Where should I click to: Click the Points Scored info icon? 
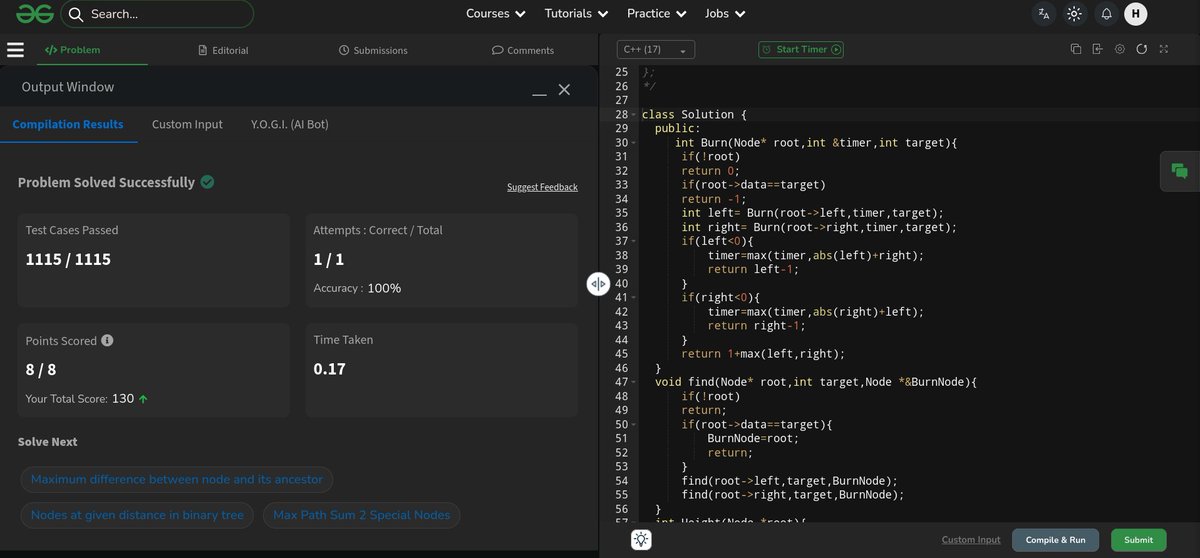point(107,340)
